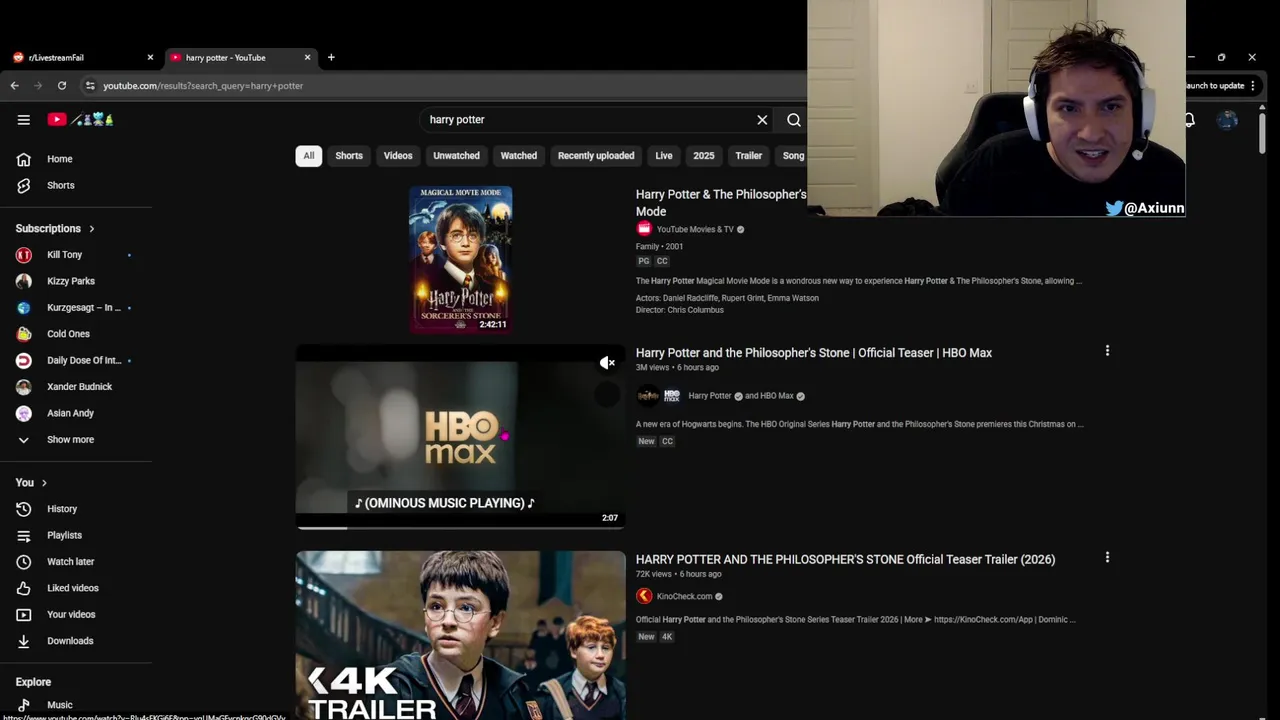The image size is (1280, 720).
Task: Select the All filter chip
Action: pos(309,156)
